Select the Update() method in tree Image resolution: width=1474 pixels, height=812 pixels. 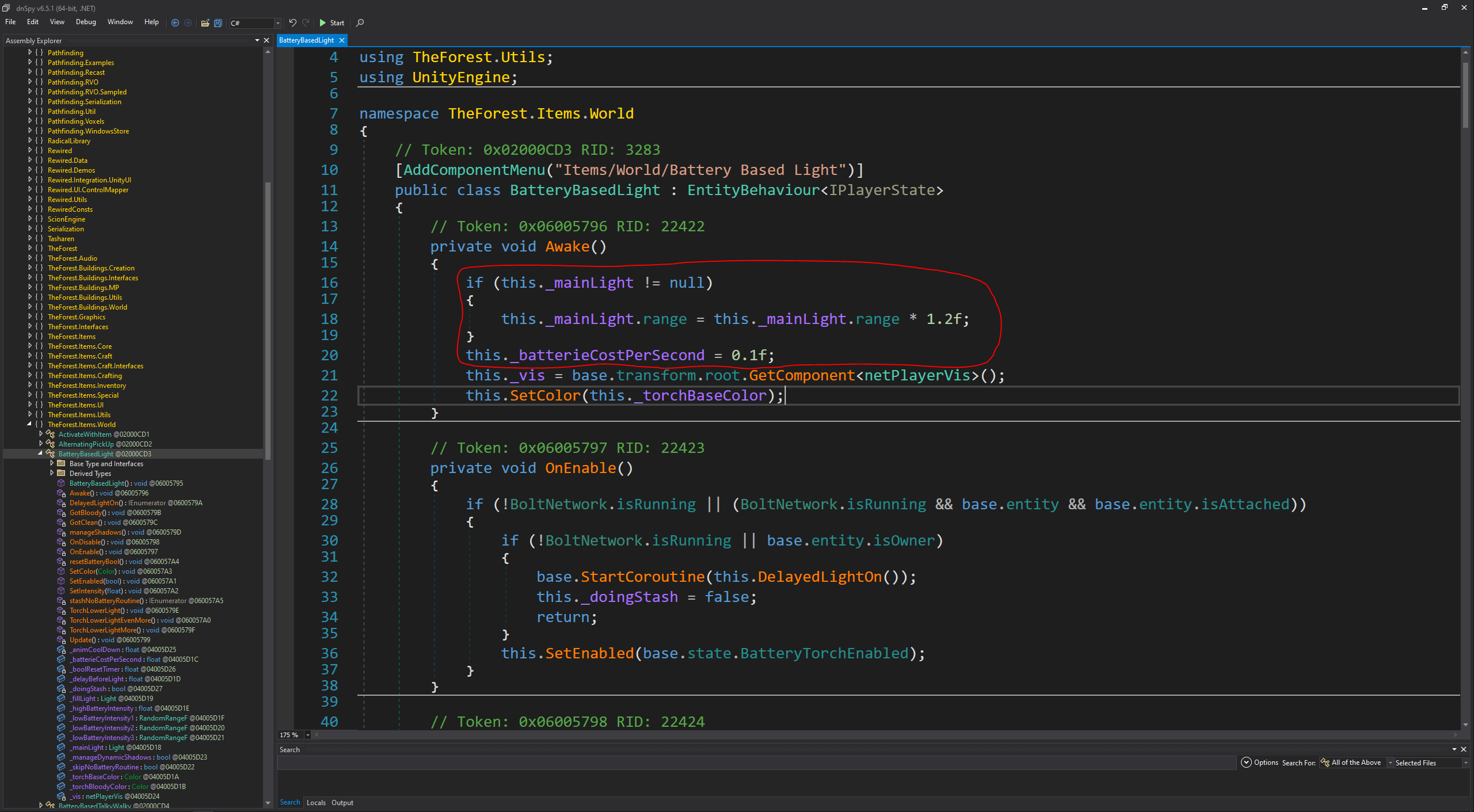pyautogui.click(x=81, y=639)
